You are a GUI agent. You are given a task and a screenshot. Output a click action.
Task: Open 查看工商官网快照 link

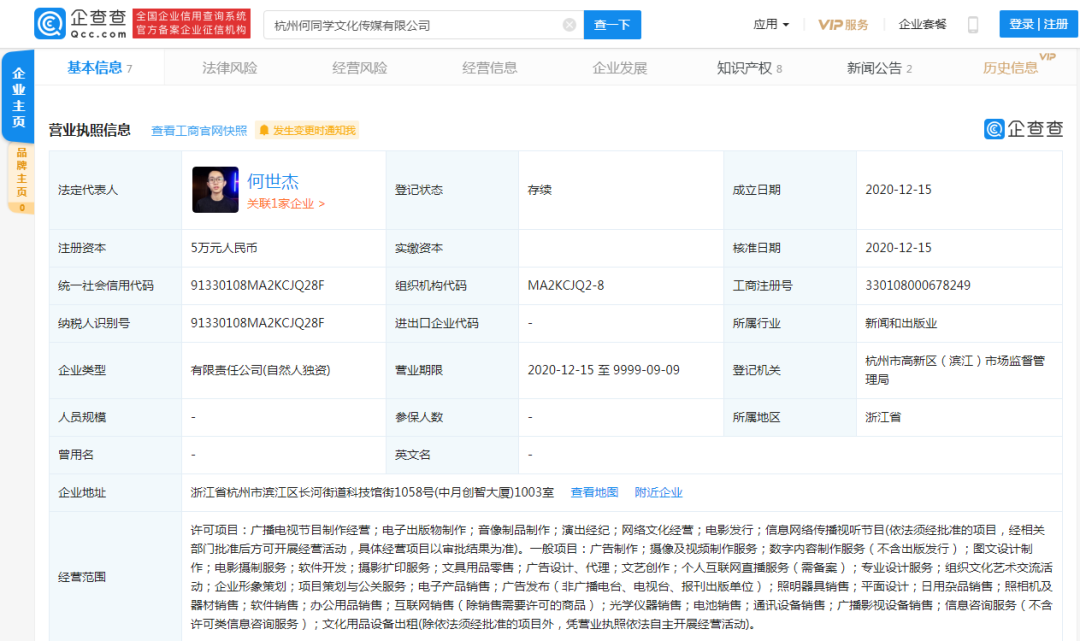tap(199, 130)
